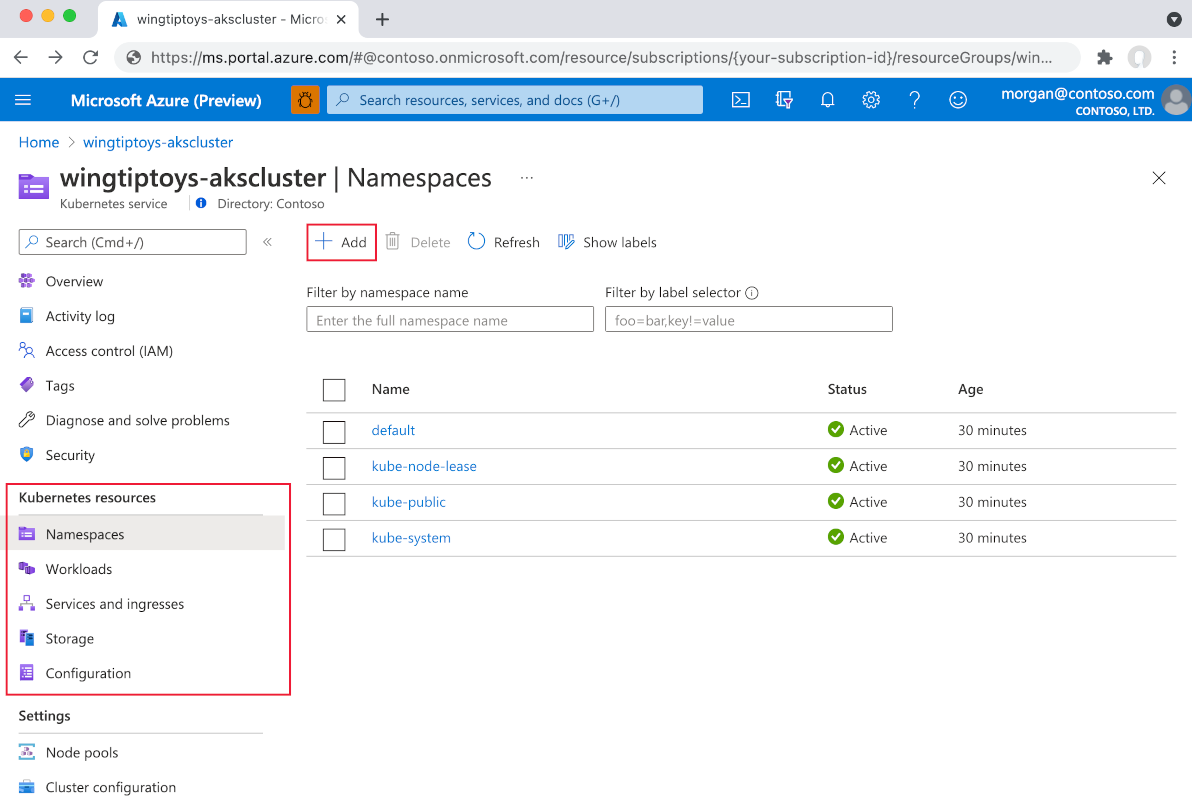This screenshot has height=804, width=1192.
Task: Select the default namespace checkbox
Action: pyautogui.click(x=334, y=431)
